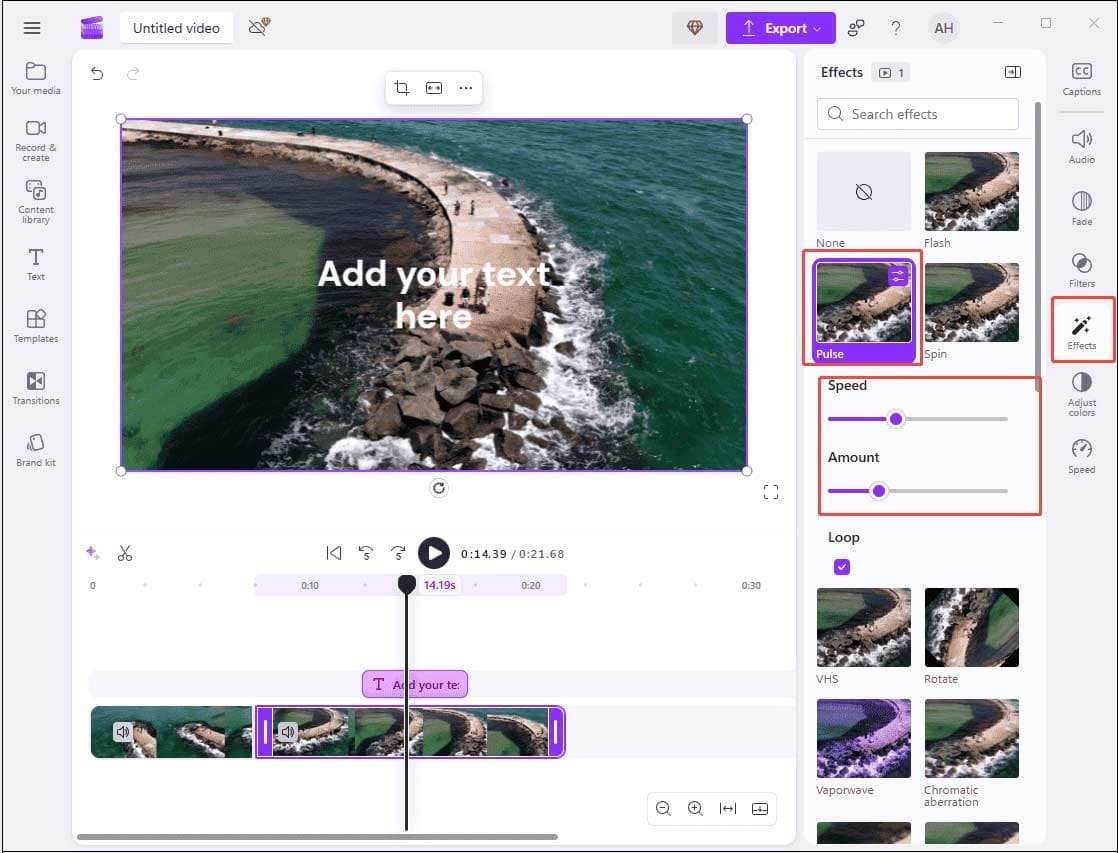The height and width of the screenshot is (853, 1118).
Task: Mute the first timeline clip's audio
Action: [x=124, y=731]
